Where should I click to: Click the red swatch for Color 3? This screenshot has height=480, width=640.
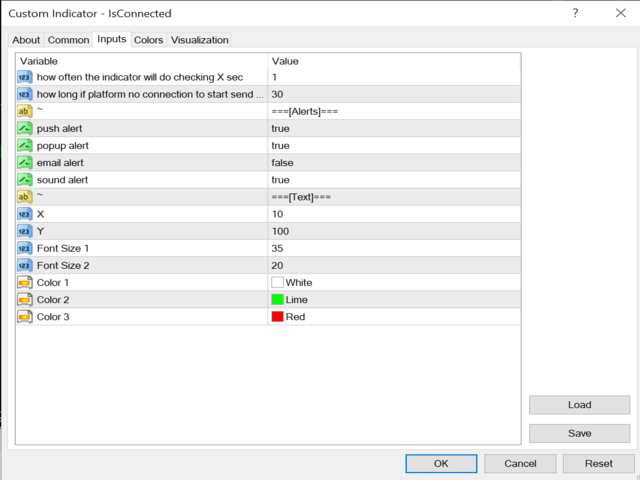(x=278, y=317)
